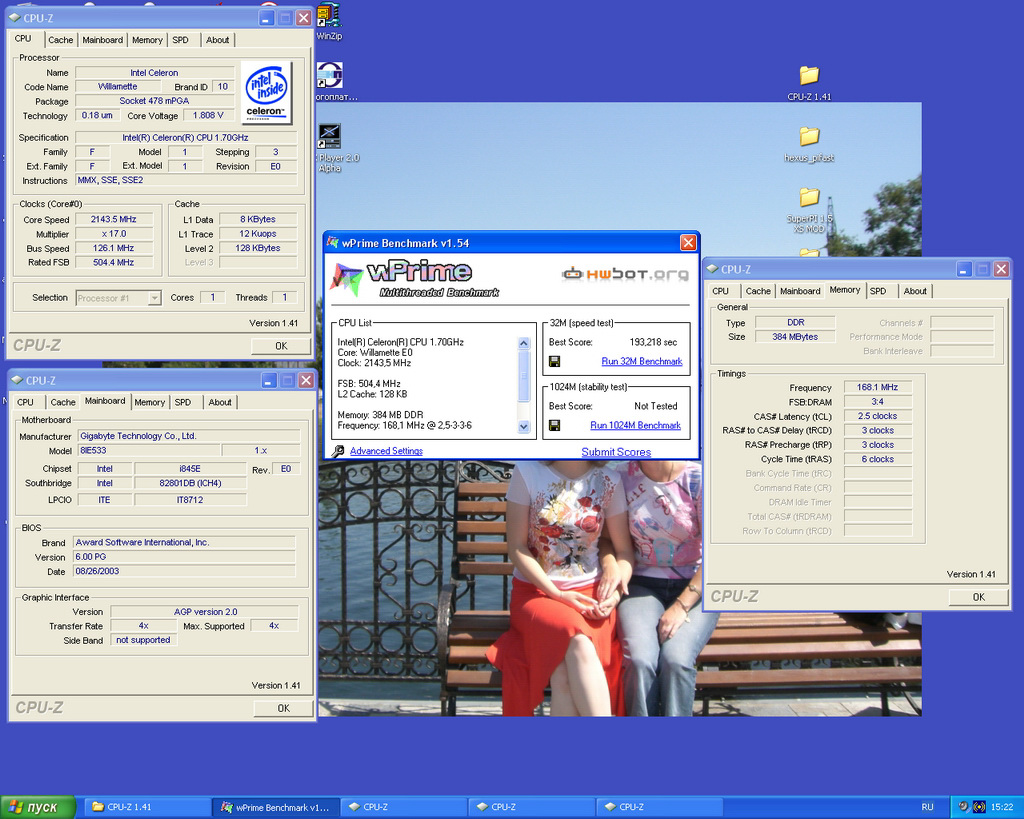Click the motherboard Model field 8IE533
This screenshot has width=1024, height=819.
(149, 451)
